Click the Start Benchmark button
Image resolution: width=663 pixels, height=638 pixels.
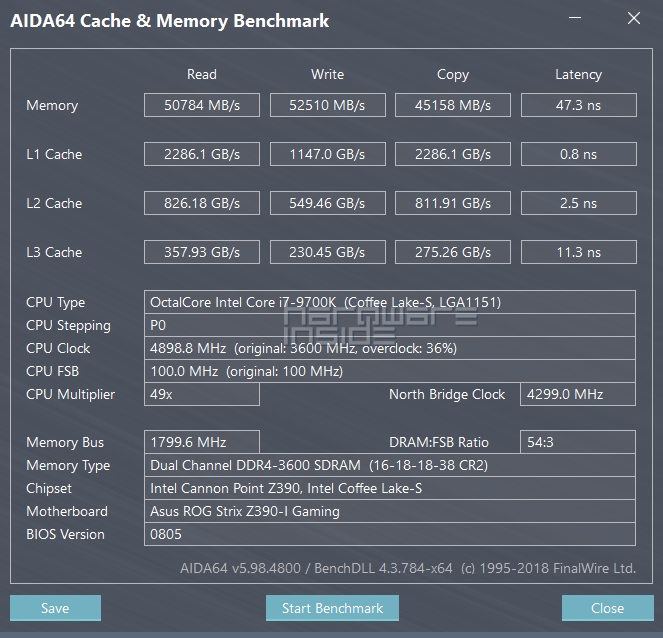(332, 608)
